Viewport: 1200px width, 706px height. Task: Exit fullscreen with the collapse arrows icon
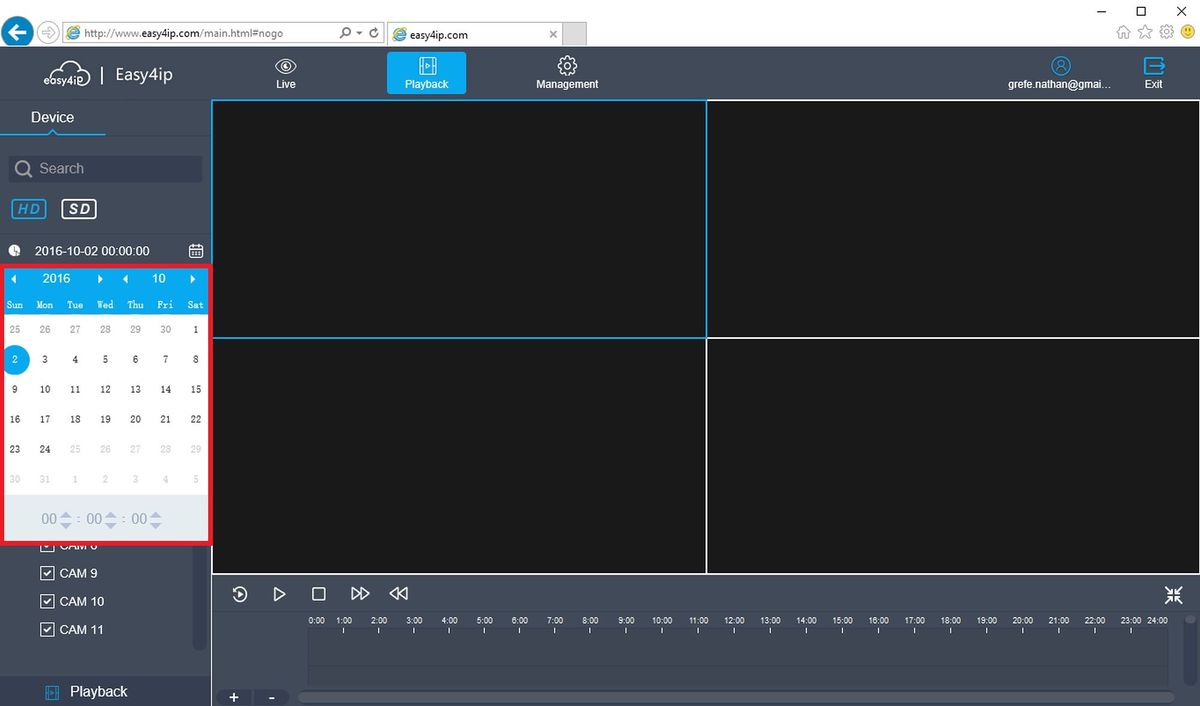point(1174,595)
